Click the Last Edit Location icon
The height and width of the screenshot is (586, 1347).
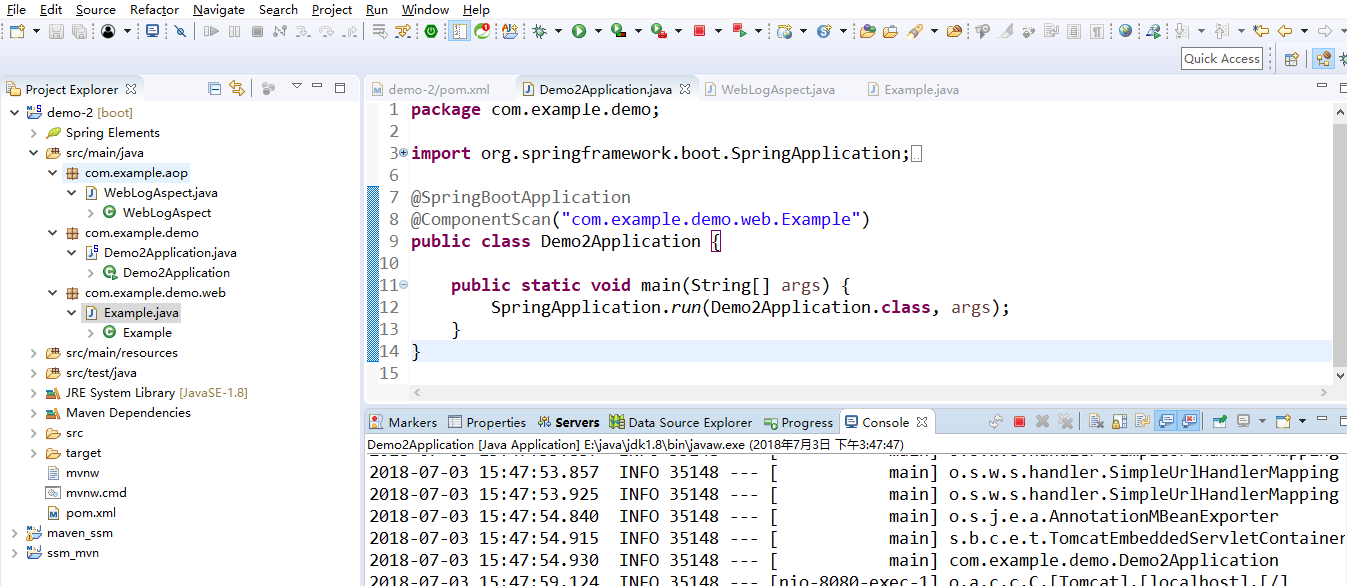(1261, 31)
